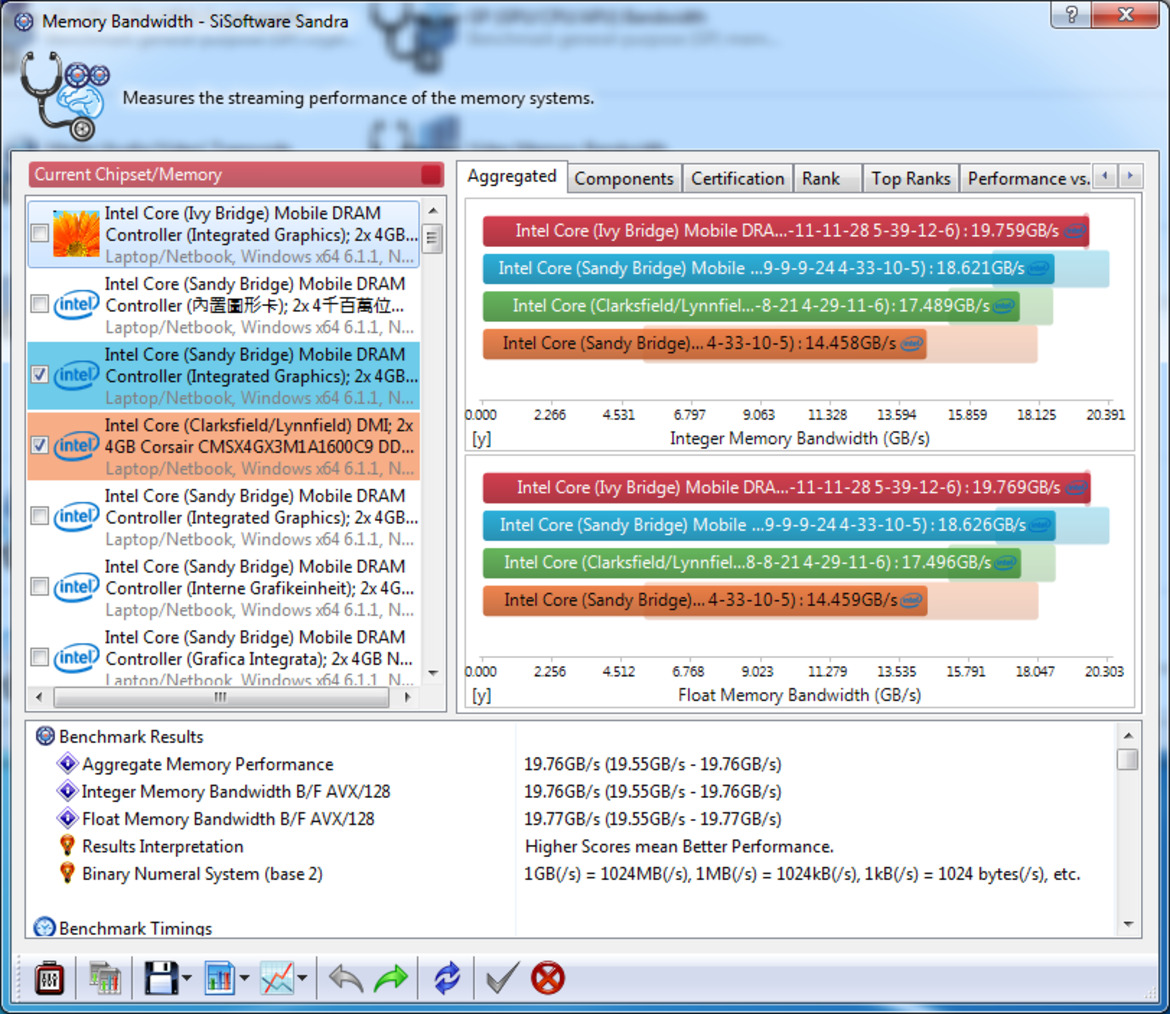Screen dimensions: 1170x1014
Task: Uncheck the blue-highlighted Sandy Bridge entry checkbox
Action: click(40, 375)
